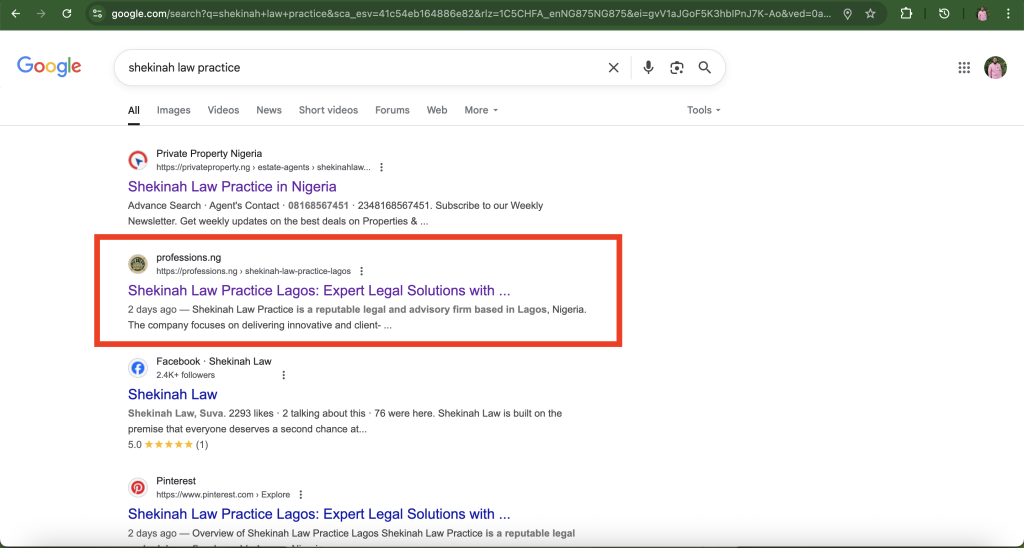Open the history clock icon in toolbar
The height and width of the screenshot is (548, 1024).
pos(944,14)
